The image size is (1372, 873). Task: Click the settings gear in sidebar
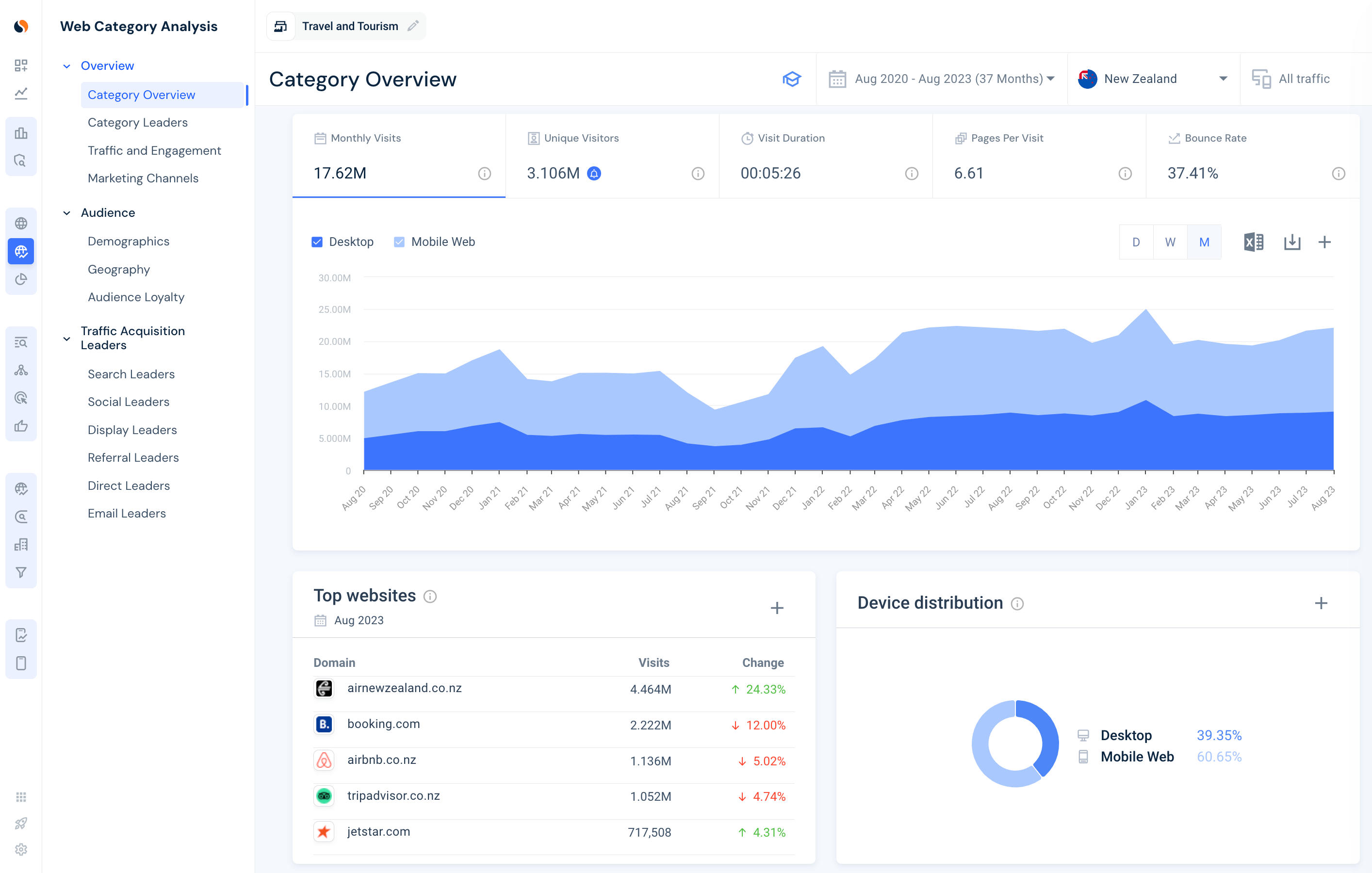tap(21, 849)
